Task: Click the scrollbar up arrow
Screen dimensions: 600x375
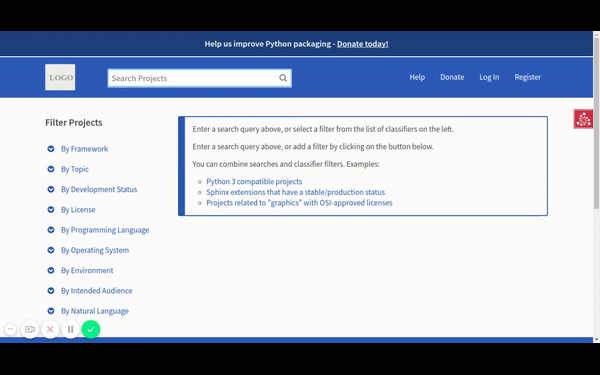Action: click(596, 34)
